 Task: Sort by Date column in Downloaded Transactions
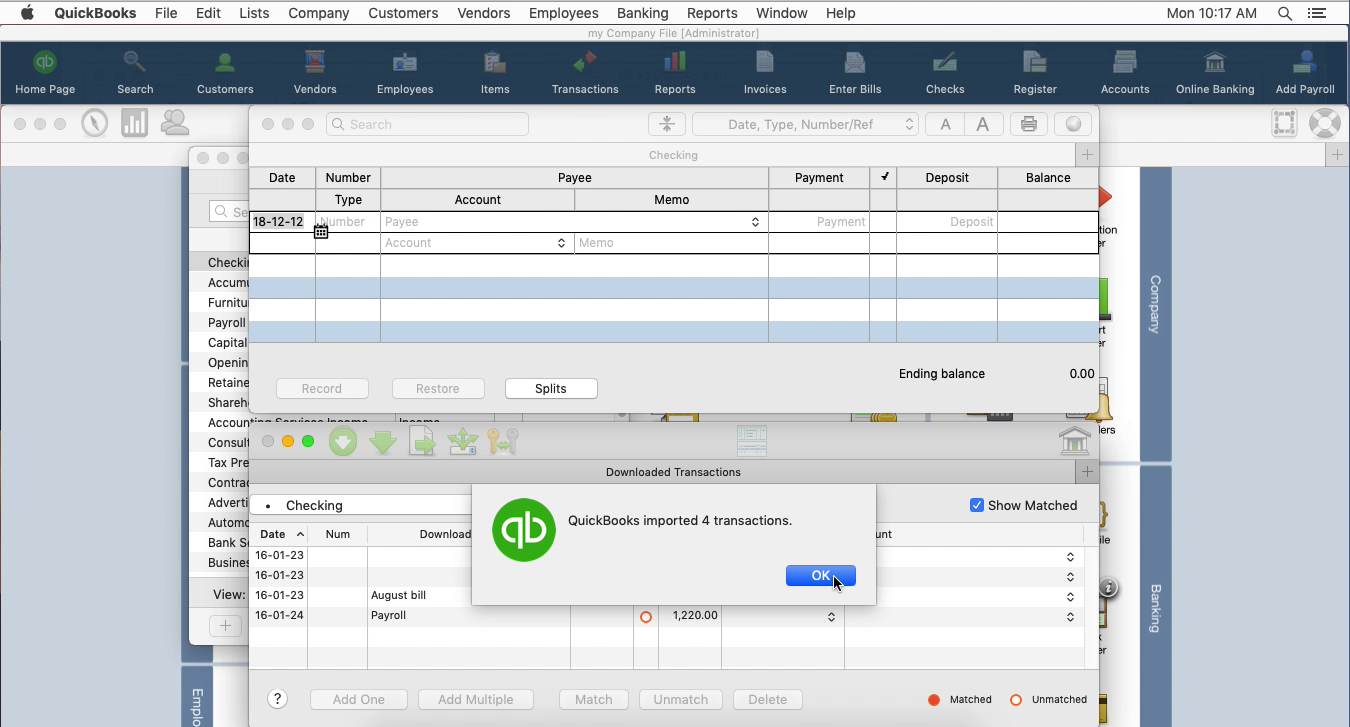pos(279,534)
